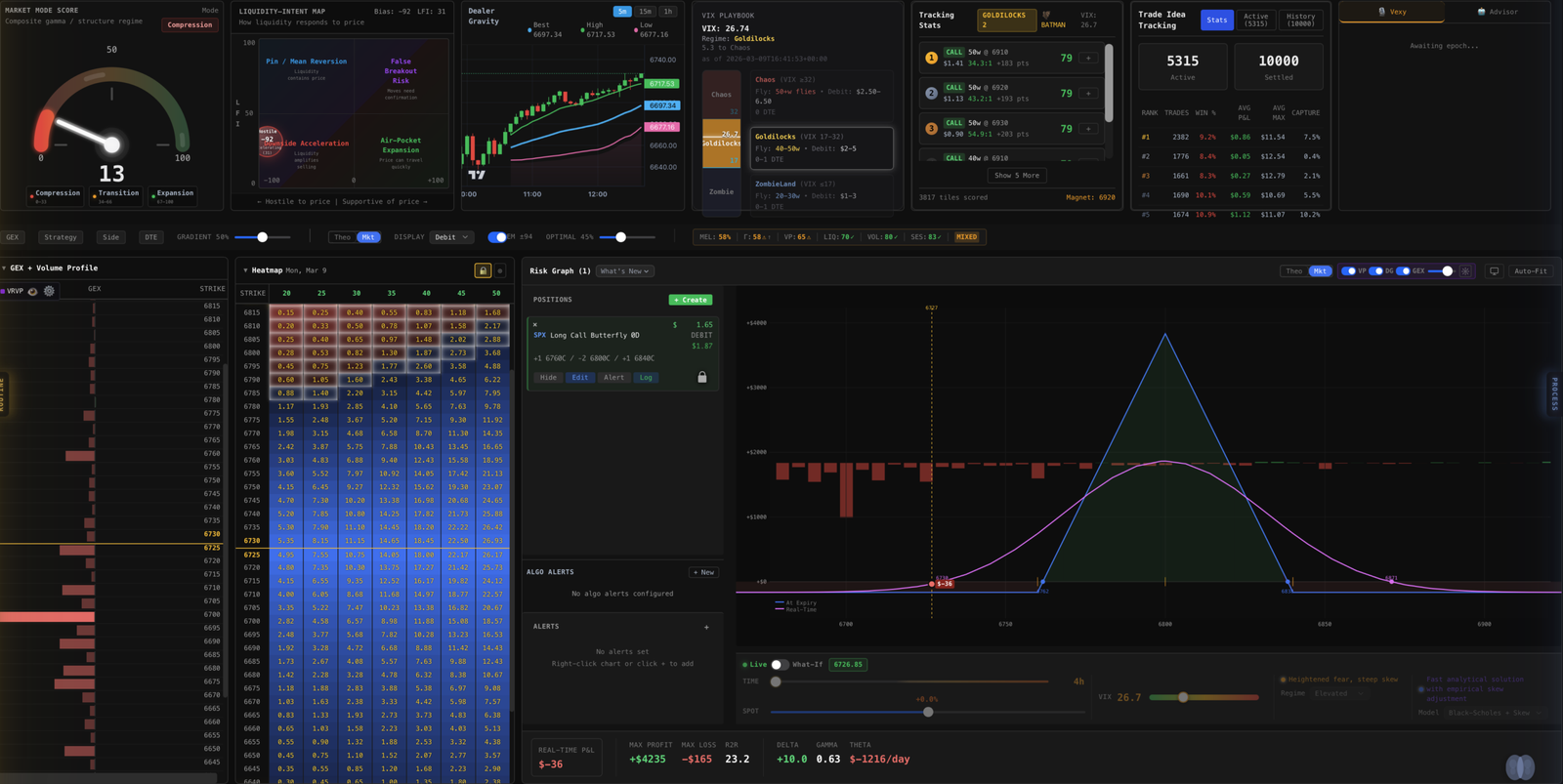Click the green Create position button
The image size is (1563, 784).
tap(690, 300)
